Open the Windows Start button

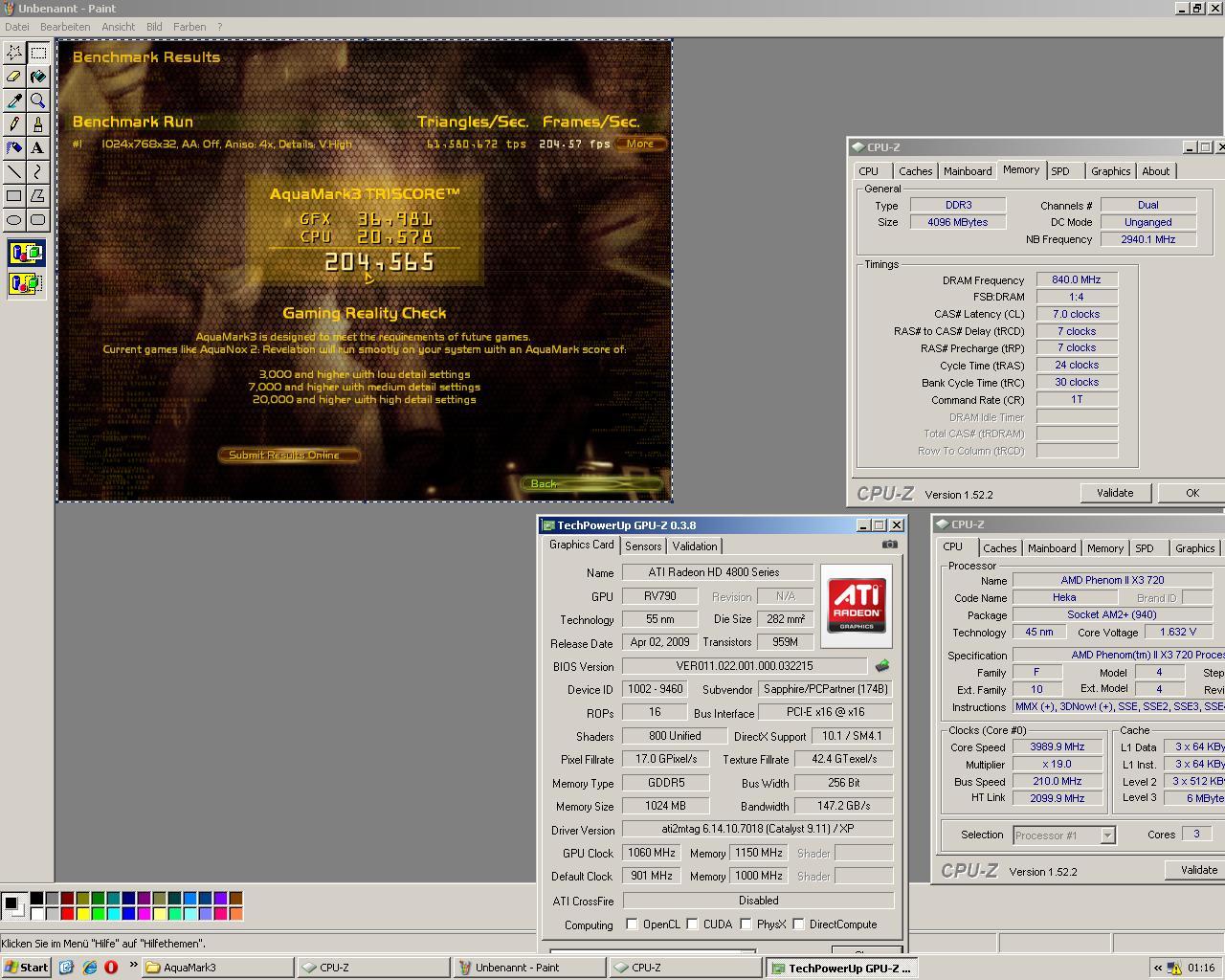click(27, 968)
